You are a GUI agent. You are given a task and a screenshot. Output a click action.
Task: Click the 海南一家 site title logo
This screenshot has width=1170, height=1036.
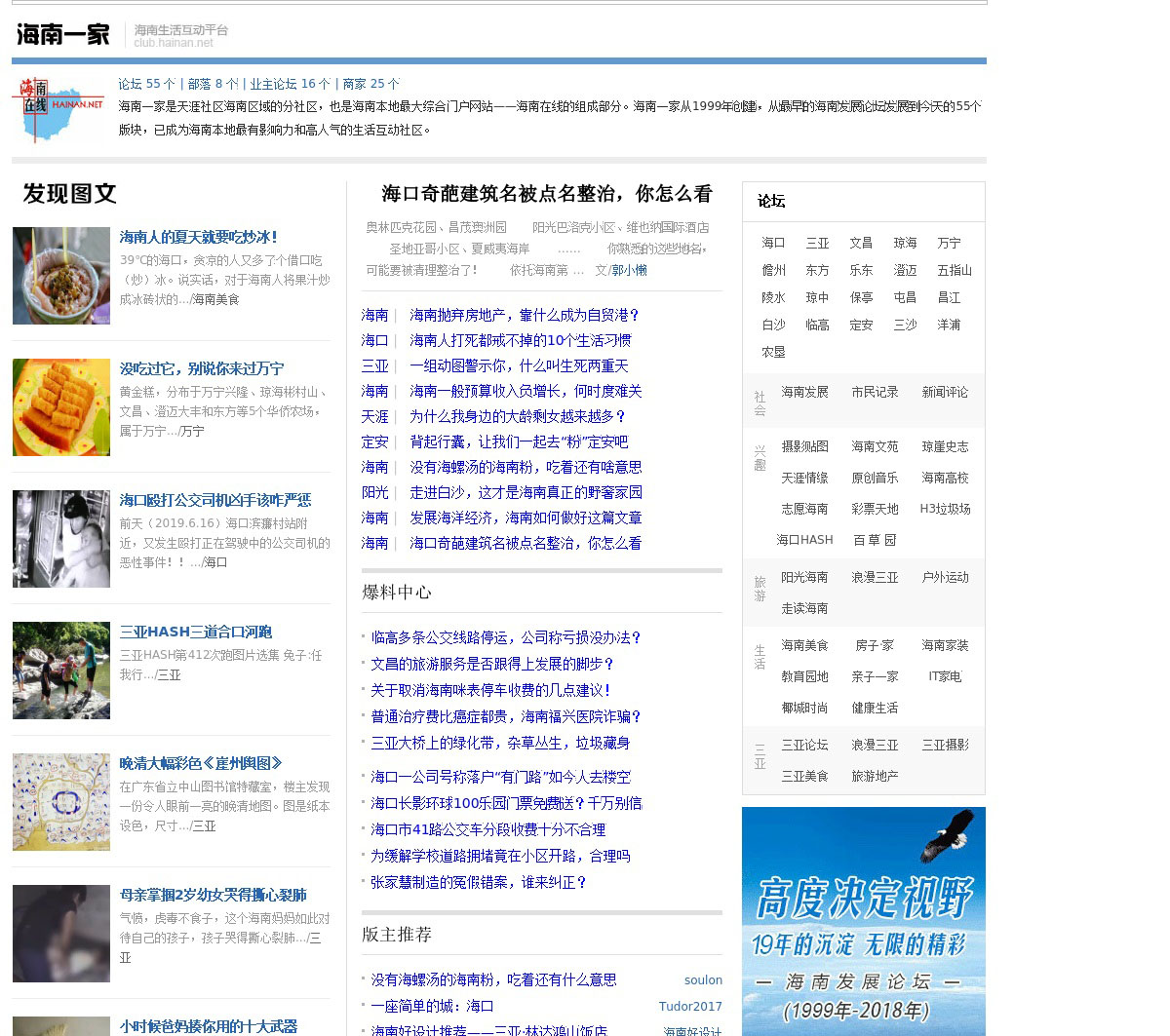pos(63,35)
